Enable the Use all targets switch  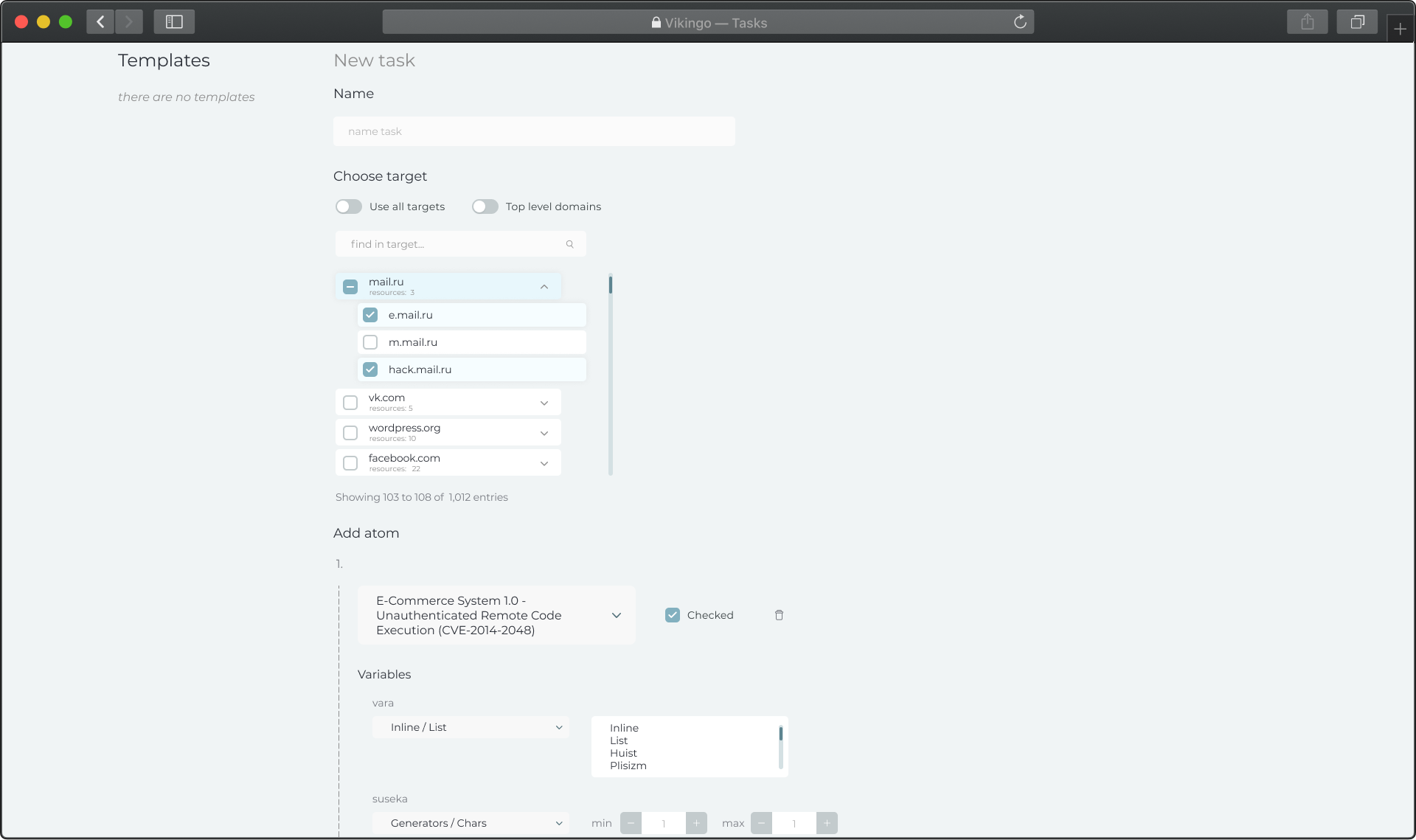coord(348,206)
